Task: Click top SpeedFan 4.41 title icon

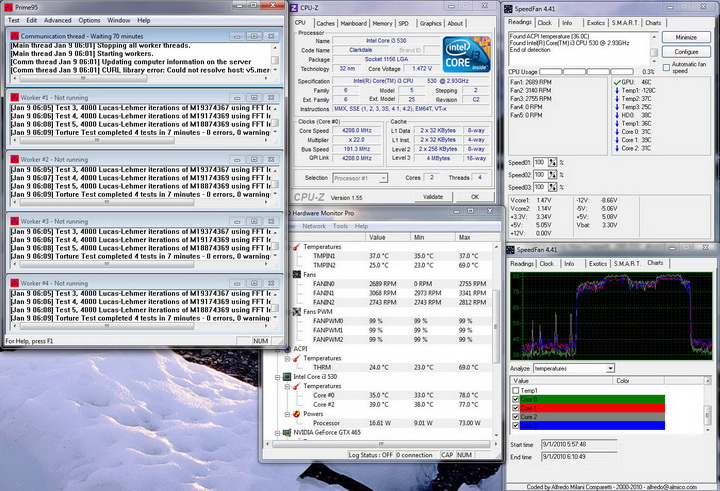Action: 508,8
